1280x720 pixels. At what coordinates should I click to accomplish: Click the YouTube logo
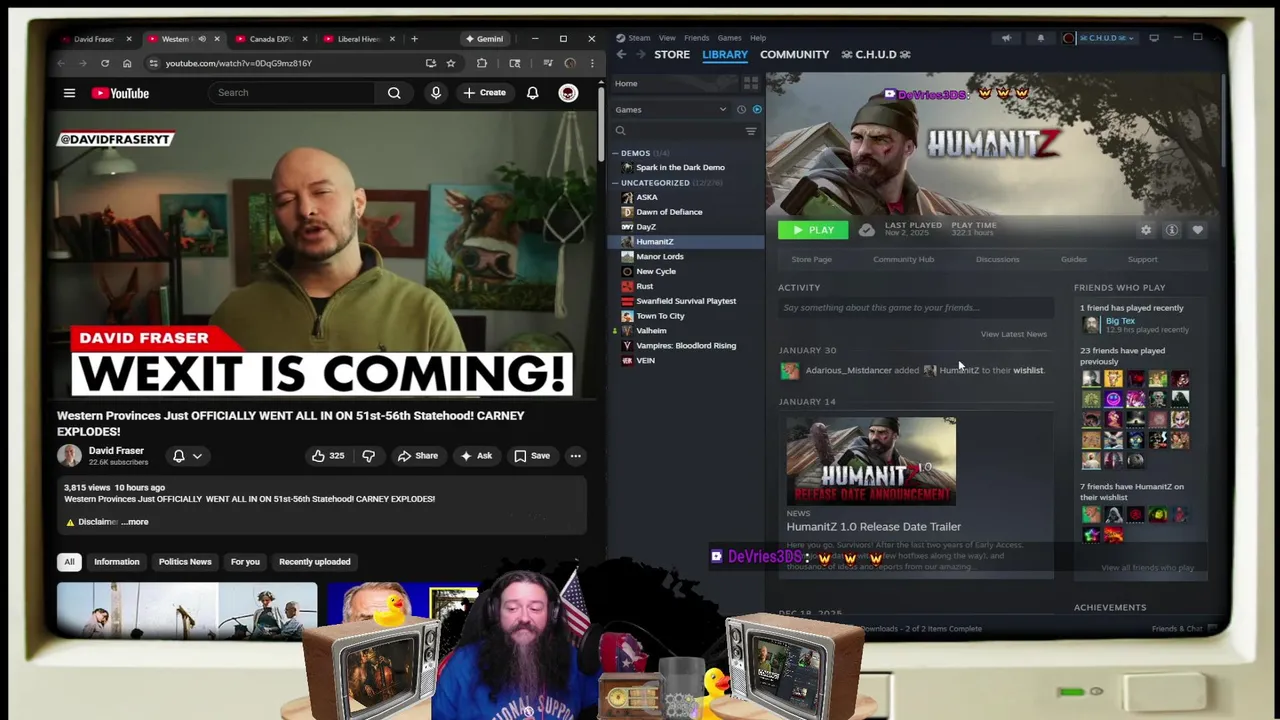120,93
